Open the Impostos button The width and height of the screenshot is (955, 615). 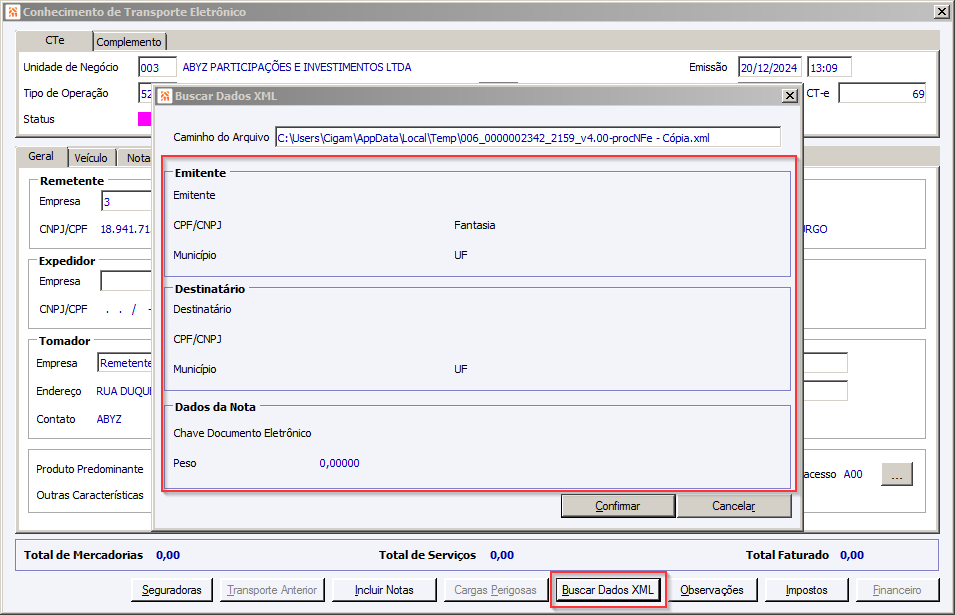[806, 590]
